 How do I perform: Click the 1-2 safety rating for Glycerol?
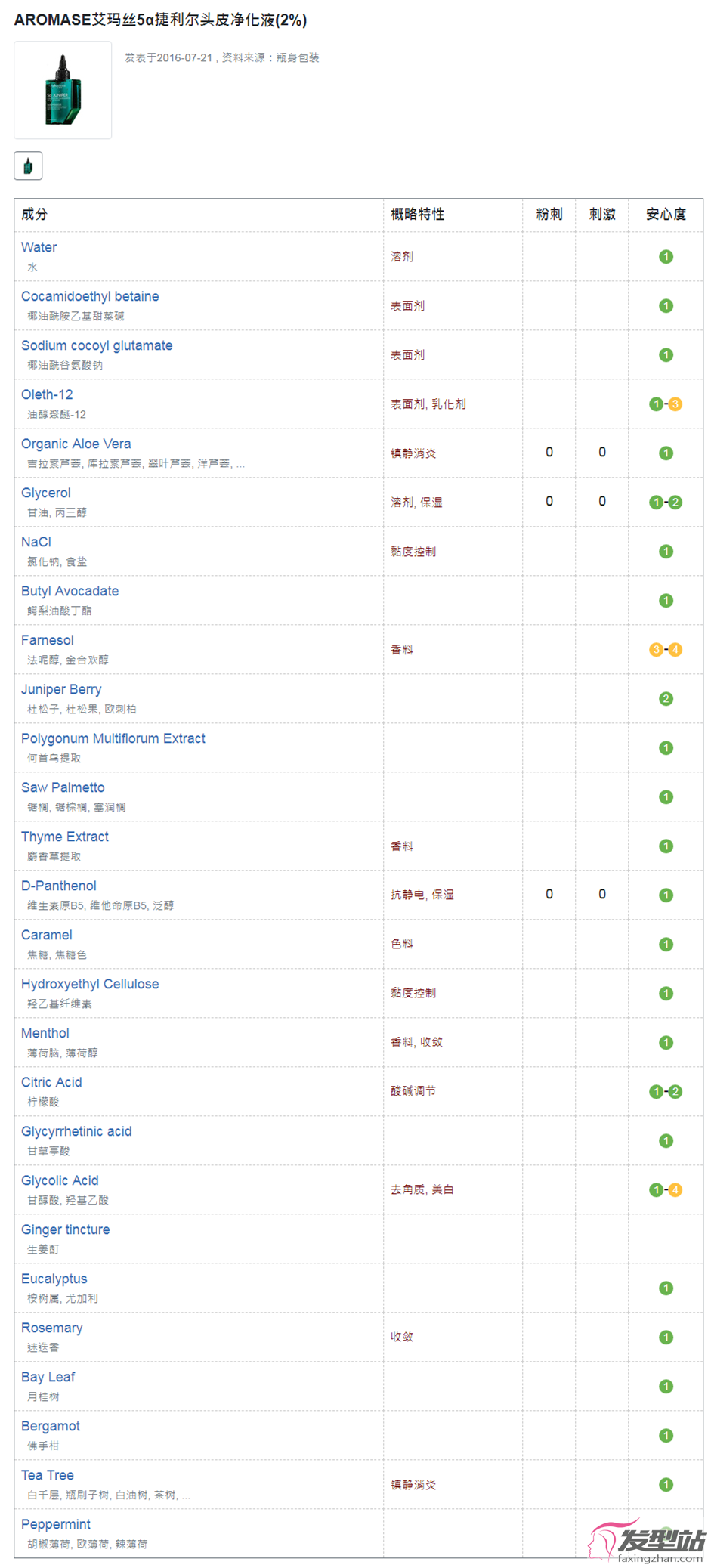coord(666,503)
